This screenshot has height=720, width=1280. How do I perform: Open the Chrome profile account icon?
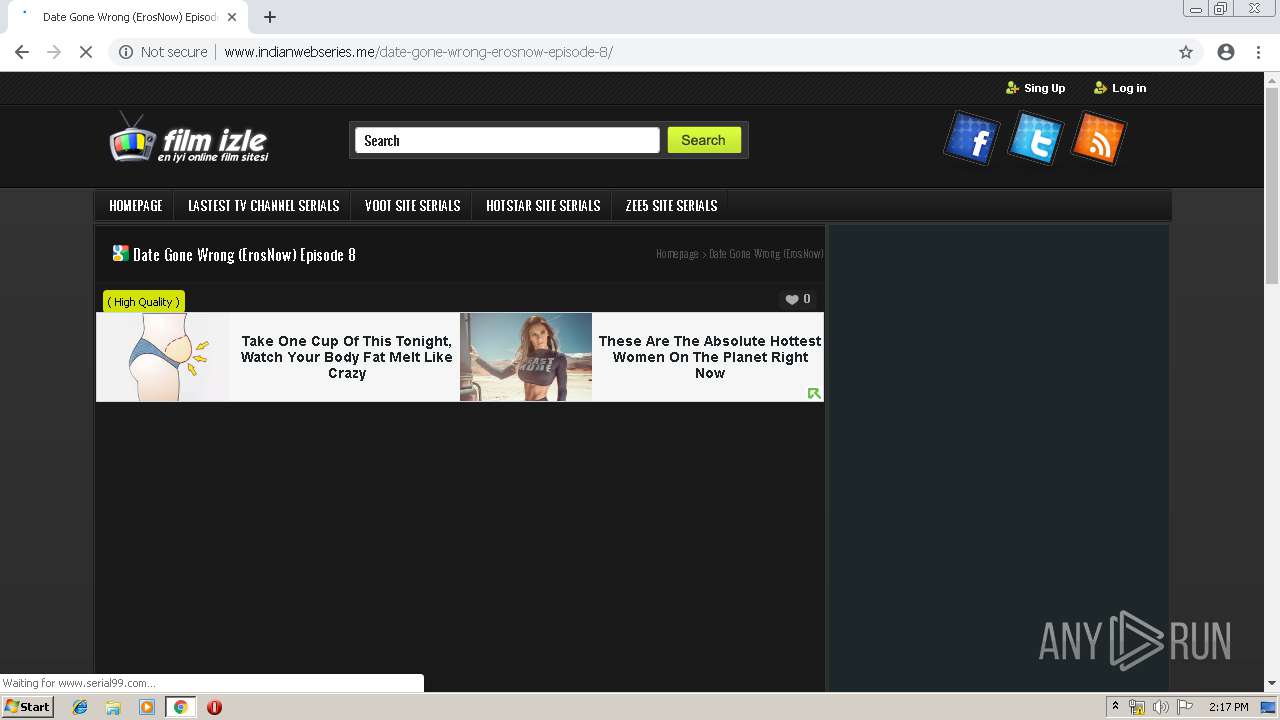(1226, 52)
